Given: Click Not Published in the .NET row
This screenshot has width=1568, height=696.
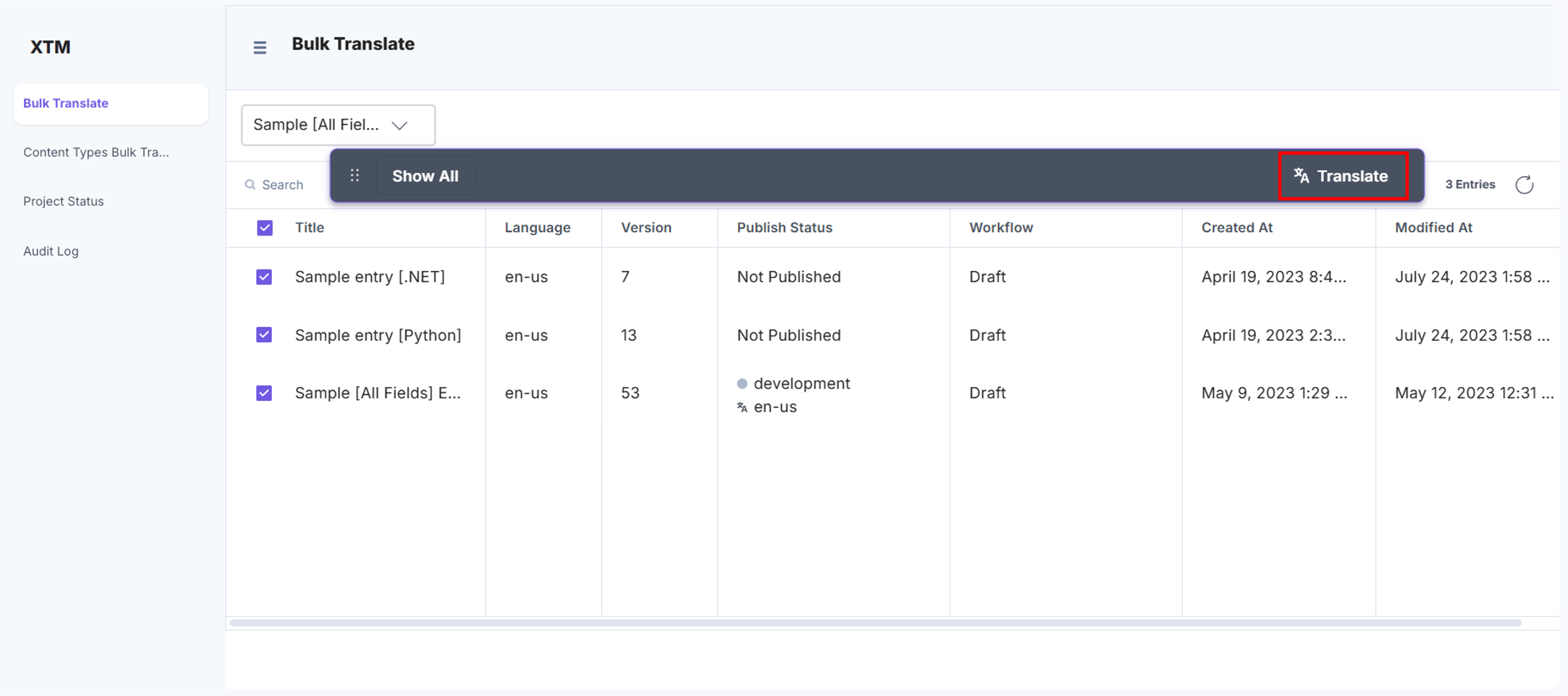Looking at the screenshot, I should [789, 277].
